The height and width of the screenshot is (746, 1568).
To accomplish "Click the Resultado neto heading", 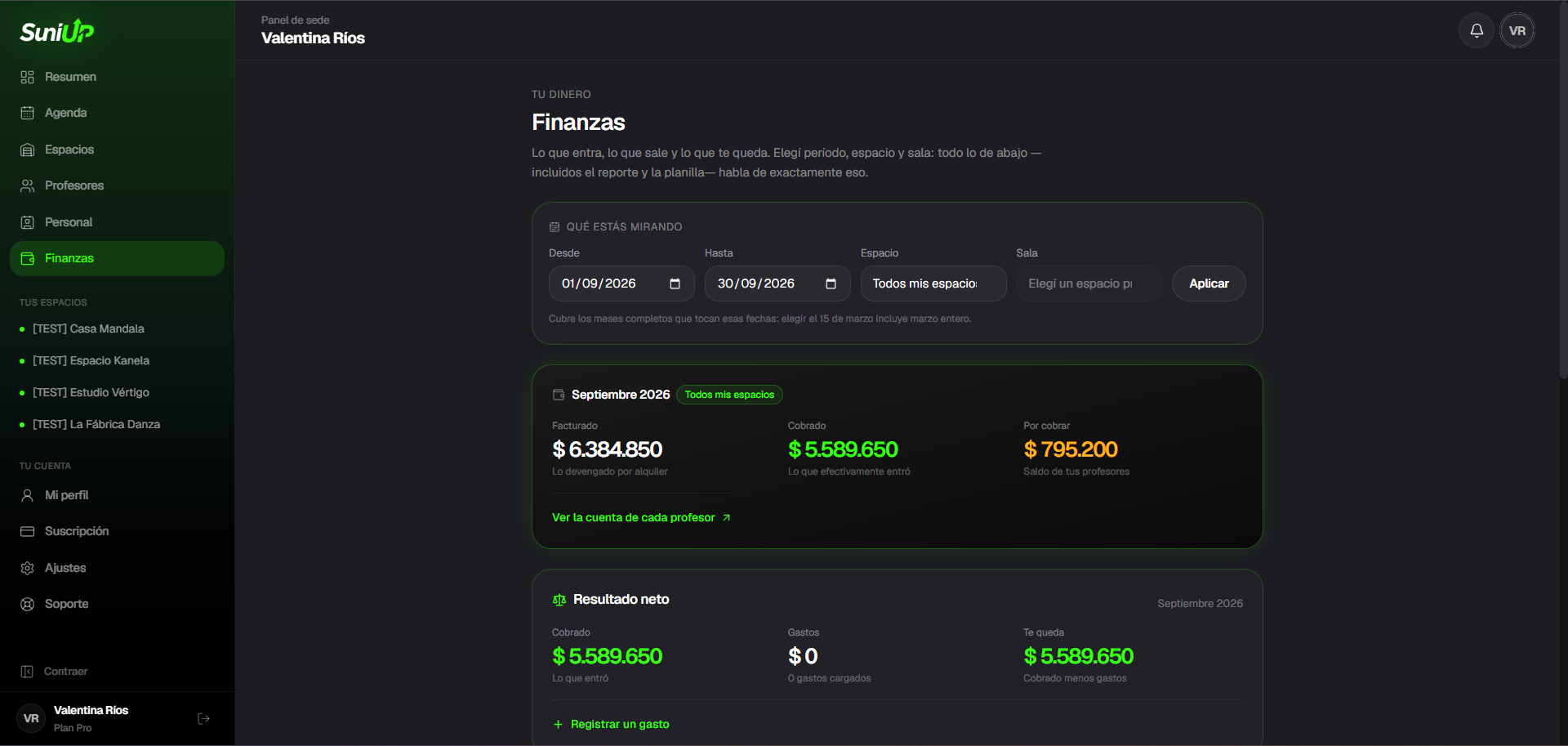I will 621,599.
